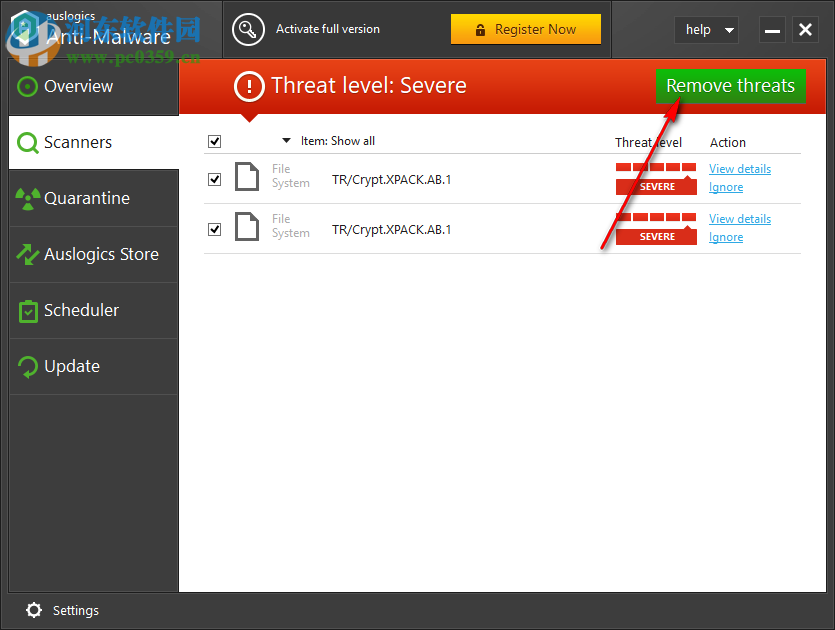Uncheck the first TR/Crypt.XPACK.AB.1 threat
This screenshot has height=630, width=835.
214,179
